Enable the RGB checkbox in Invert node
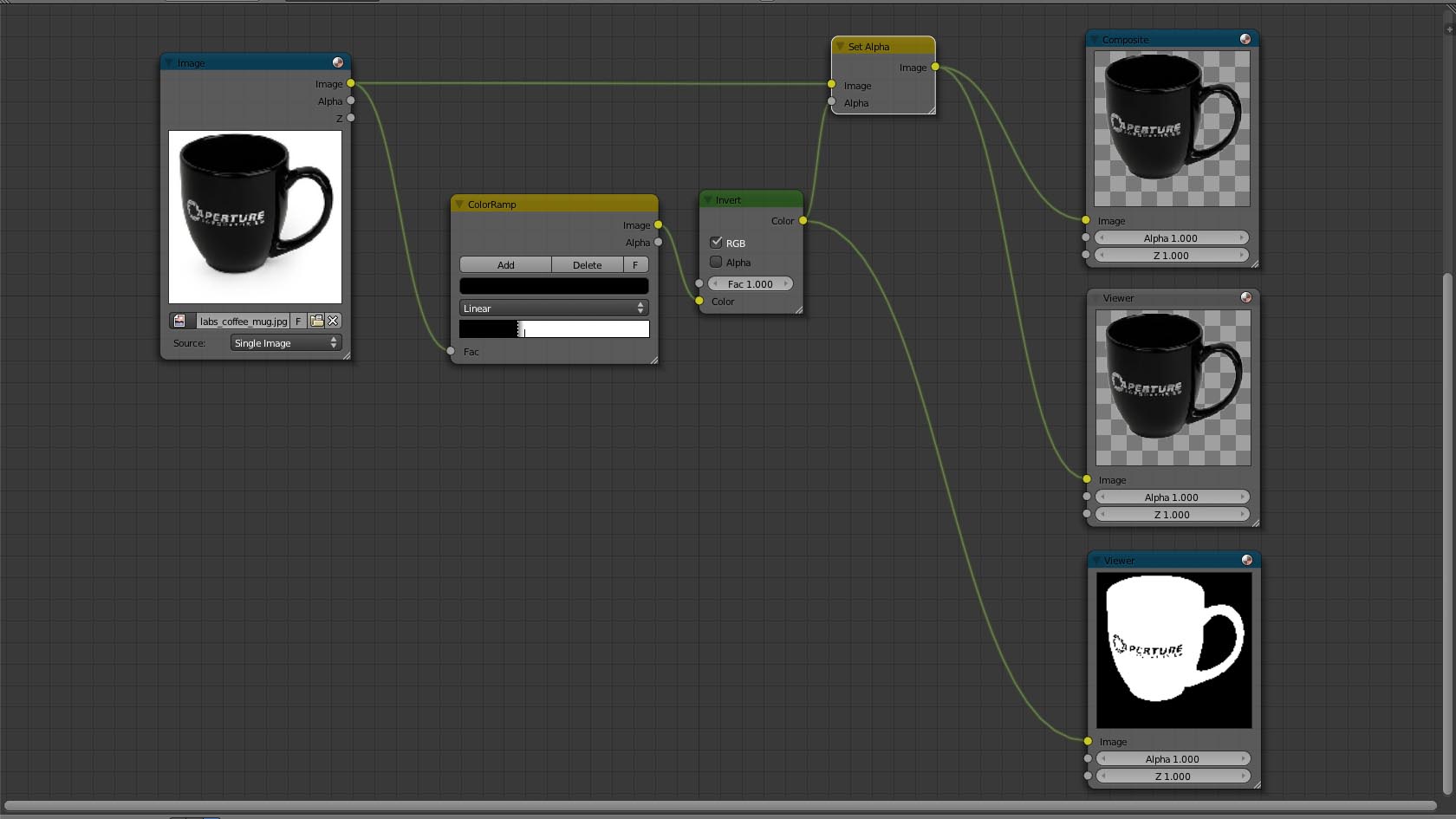The height and width of the screenshot is (819, 1456). [716, 243]
